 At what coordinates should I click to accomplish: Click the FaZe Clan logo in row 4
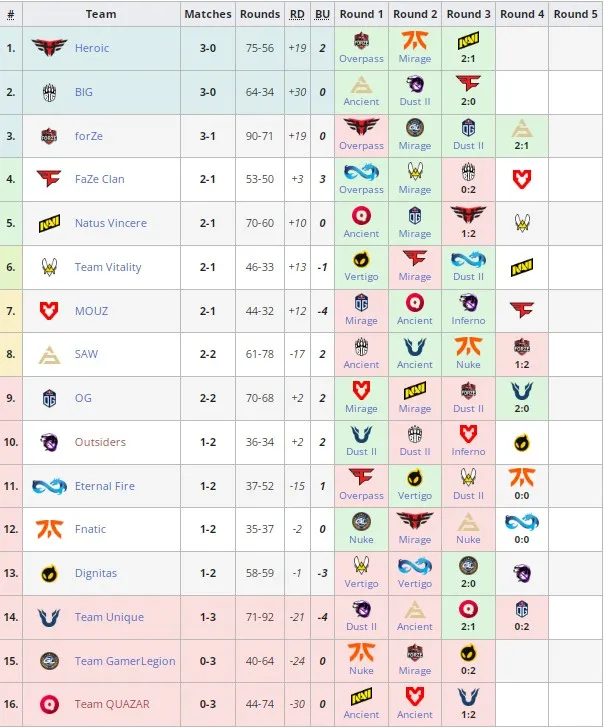[x=49, y=179]
